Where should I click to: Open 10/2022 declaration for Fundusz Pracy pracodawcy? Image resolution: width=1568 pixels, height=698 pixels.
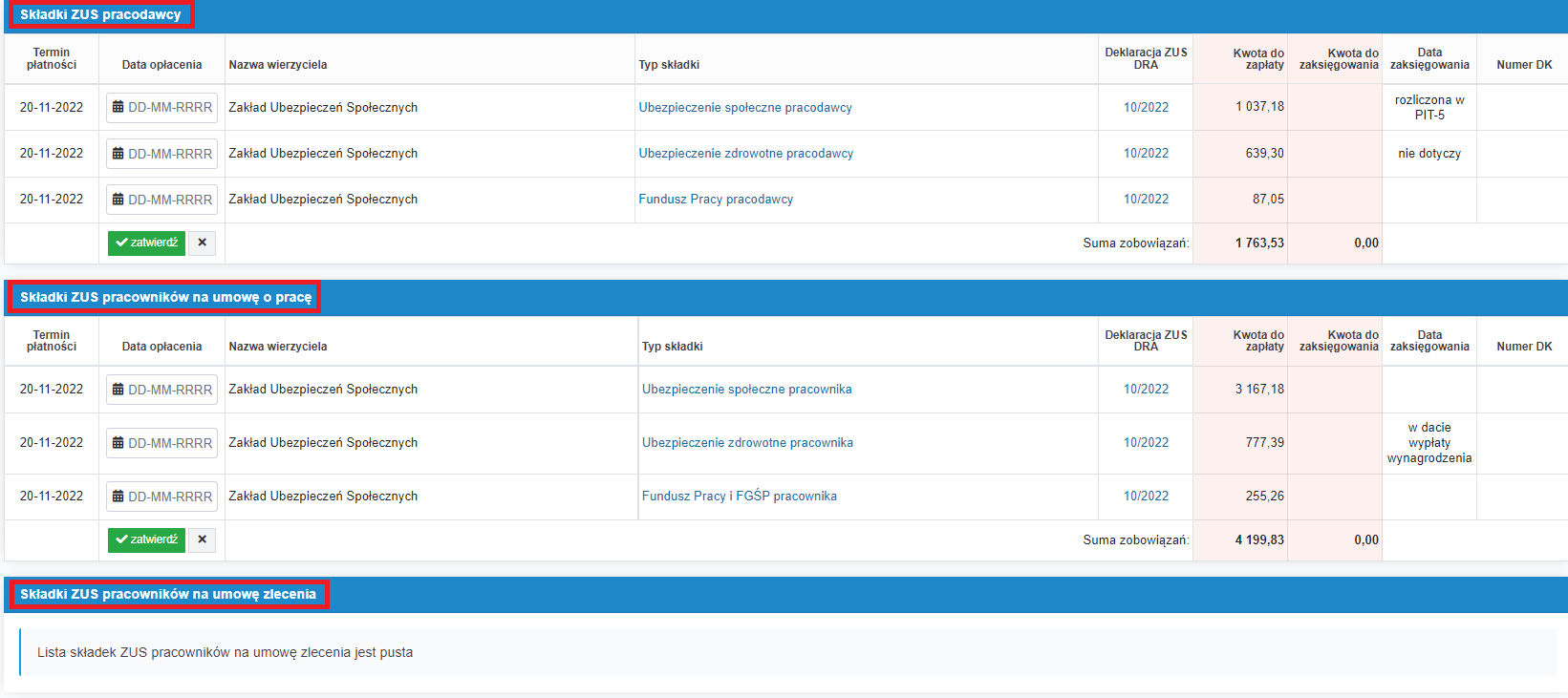(x=1146, y=200)
